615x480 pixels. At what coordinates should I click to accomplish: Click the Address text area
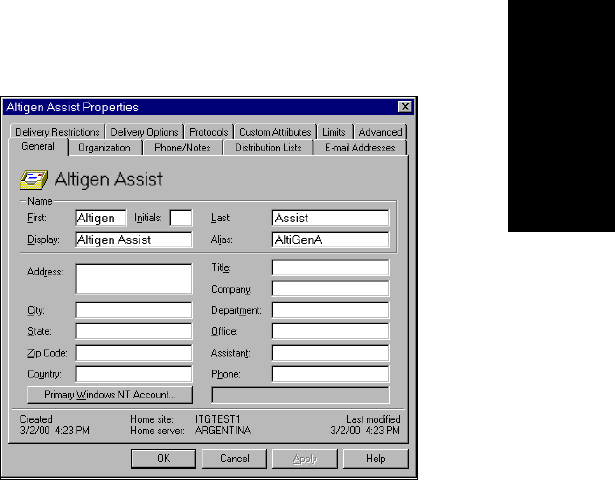point(134,279)
